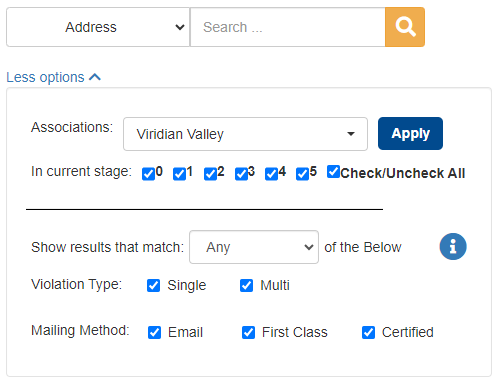Toggle stage 4 checkbox
Image resolution: width=499 pixels, height=384 pixels.
[271, 174]
